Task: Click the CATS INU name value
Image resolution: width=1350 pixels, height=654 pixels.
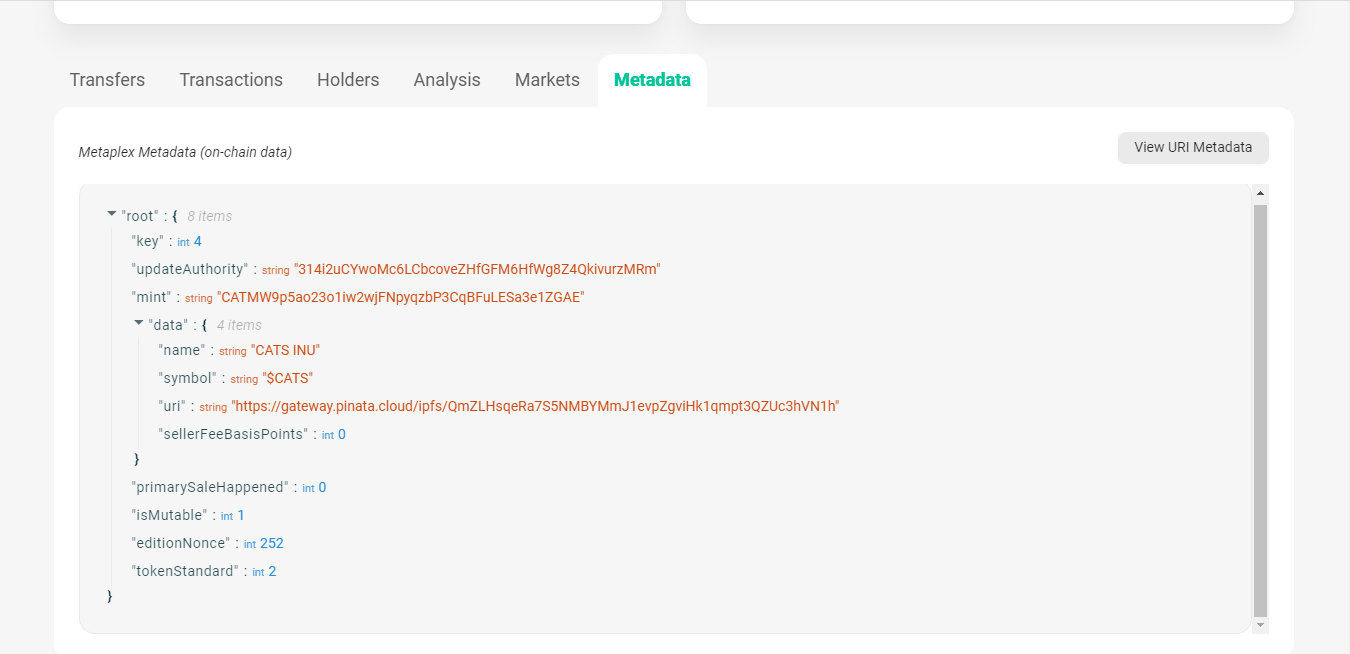Action: point(287,349)
